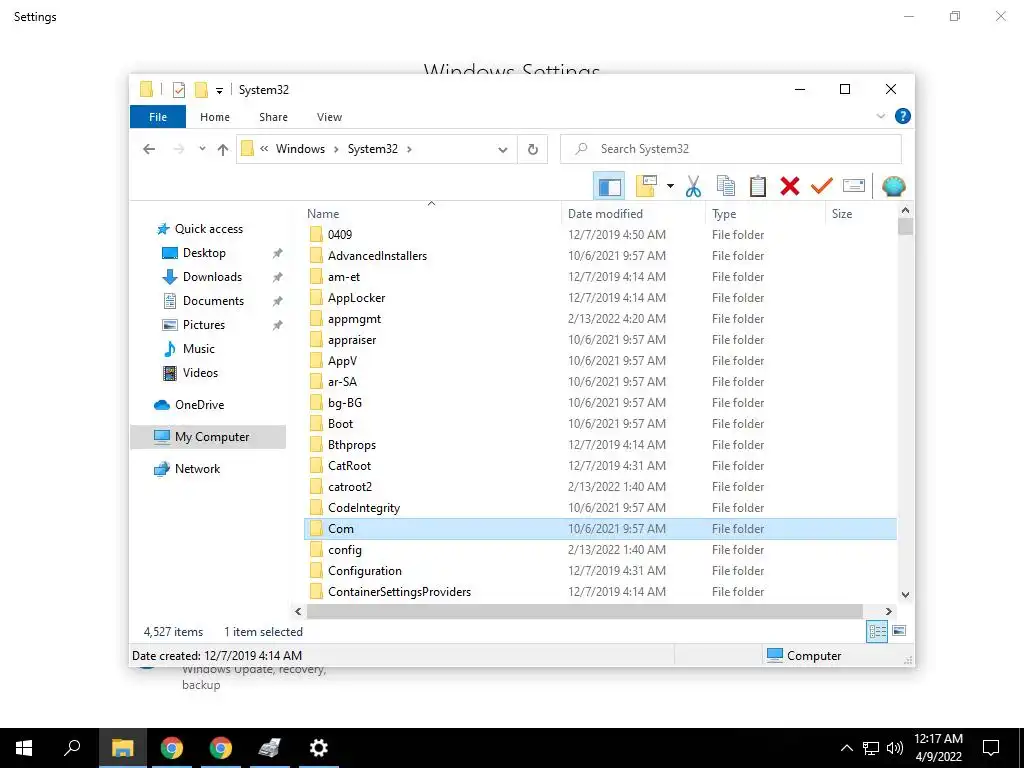Switch to Details view button

[x=877, y=631]
